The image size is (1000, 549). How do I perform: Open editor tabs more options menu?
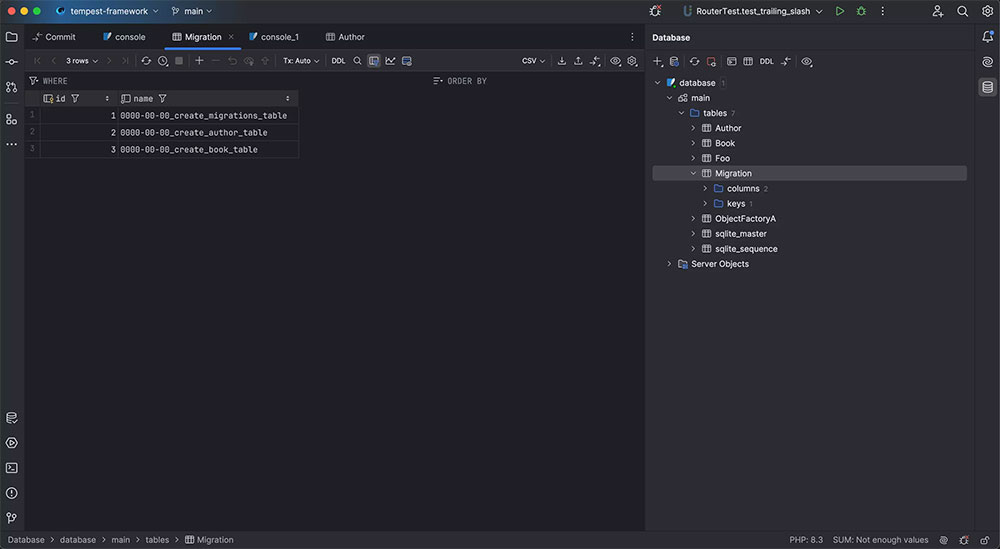[632, 37]
